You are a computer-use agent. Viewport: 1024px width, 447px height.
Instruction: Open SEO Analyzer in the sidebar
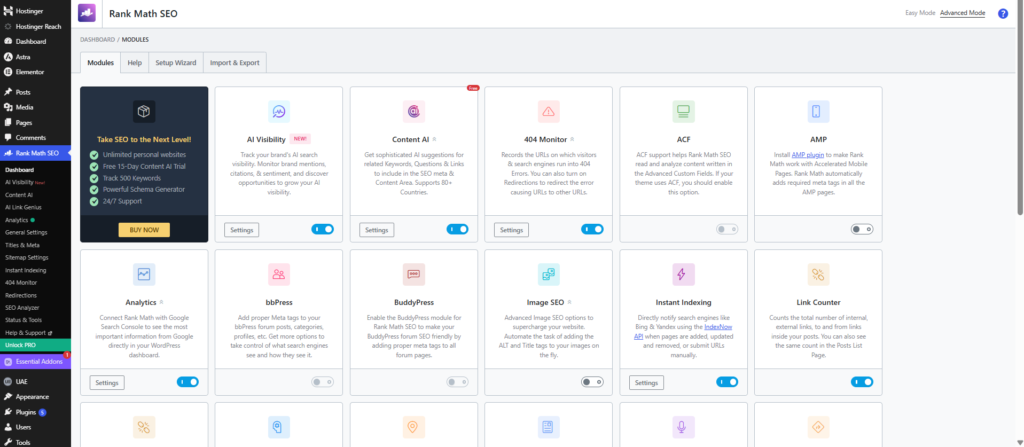click(22, 307)
